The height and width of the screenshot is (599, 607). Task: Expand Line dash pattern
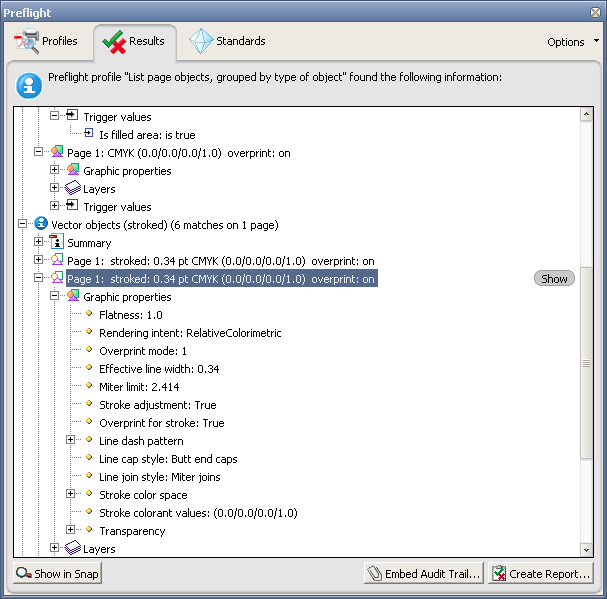(x=70, y=439)
